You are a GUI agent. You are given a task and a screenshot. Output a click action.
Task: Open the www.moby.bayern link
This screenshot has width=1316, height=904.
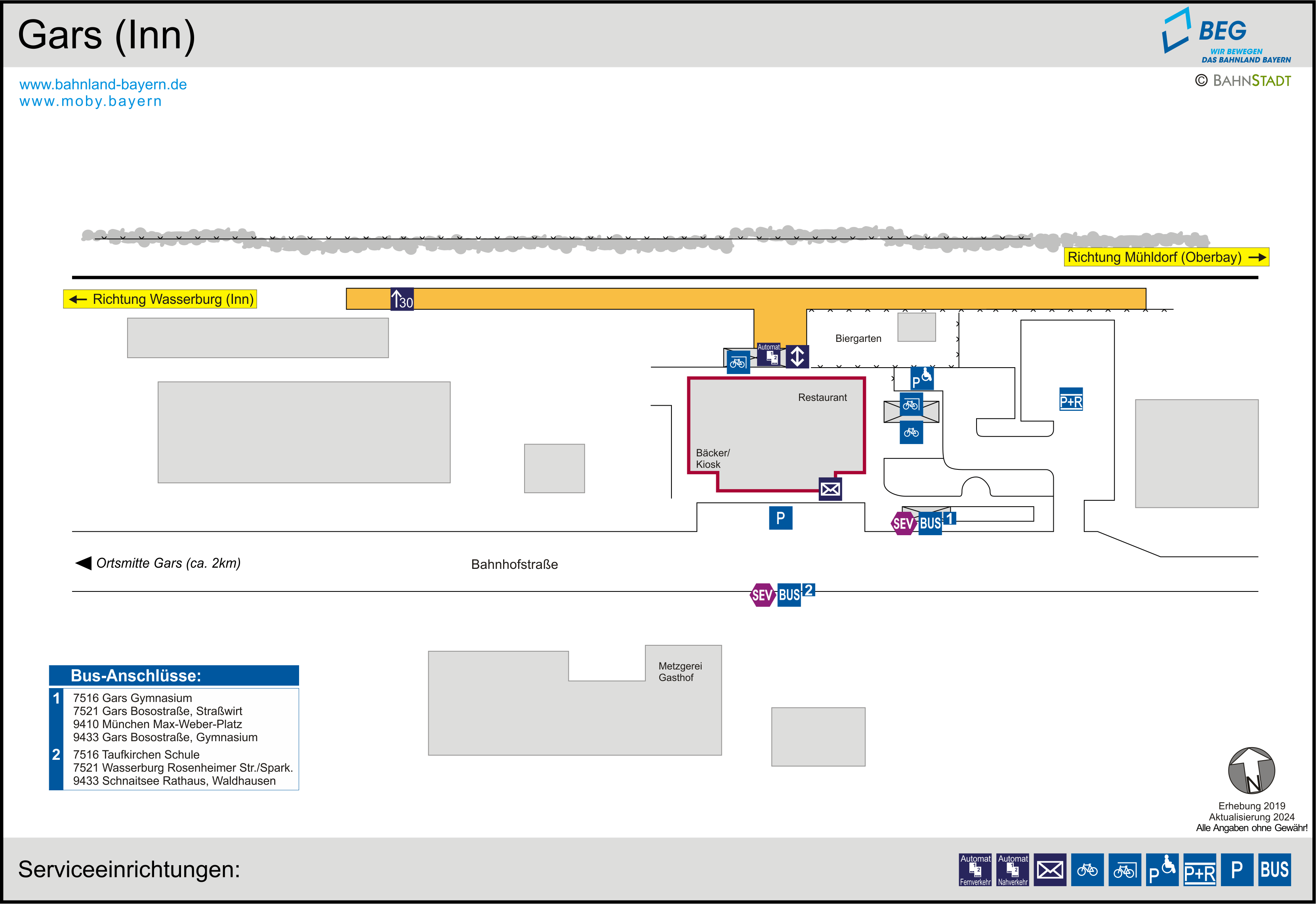click(x=91, y=101)
